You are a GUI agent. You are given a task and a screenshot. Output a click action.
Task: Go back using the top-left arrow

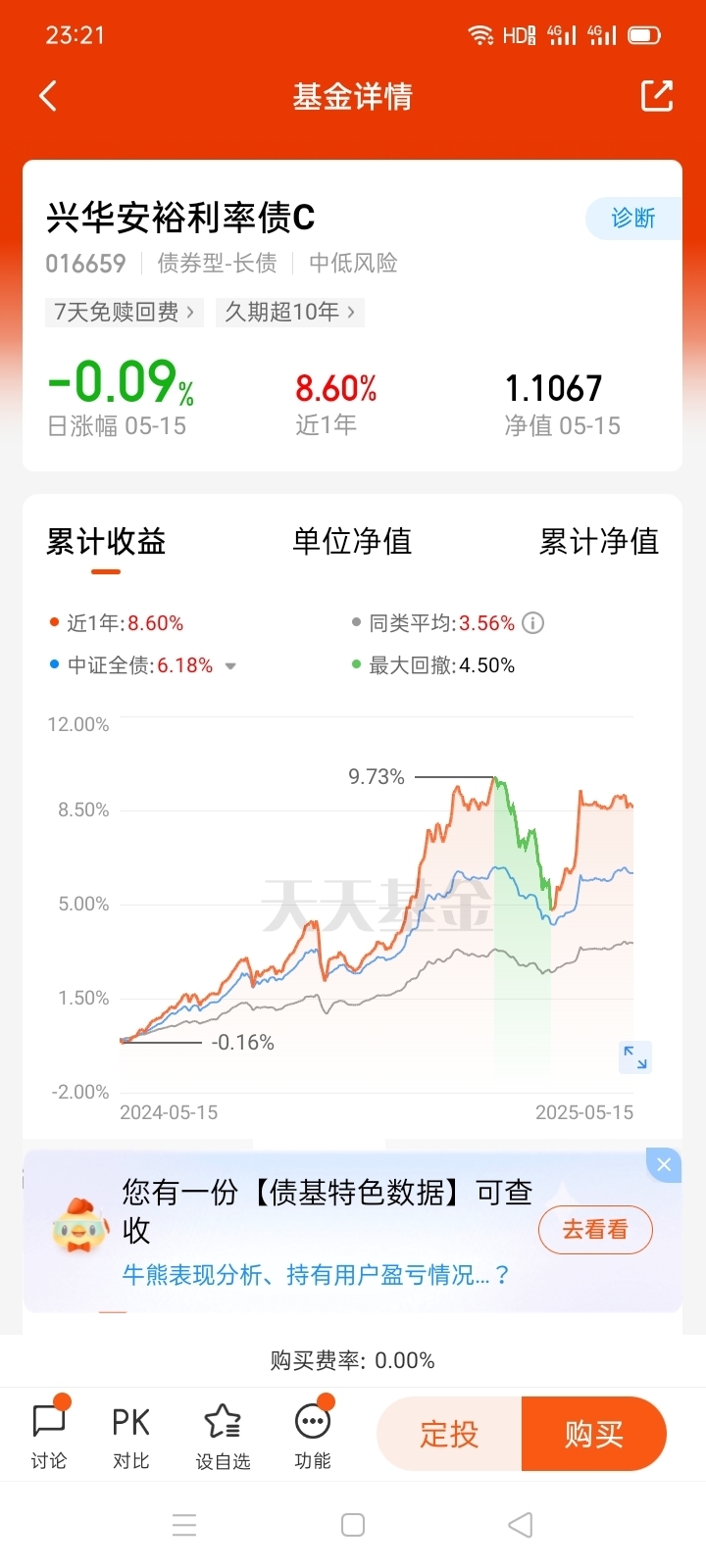point(48,96)
